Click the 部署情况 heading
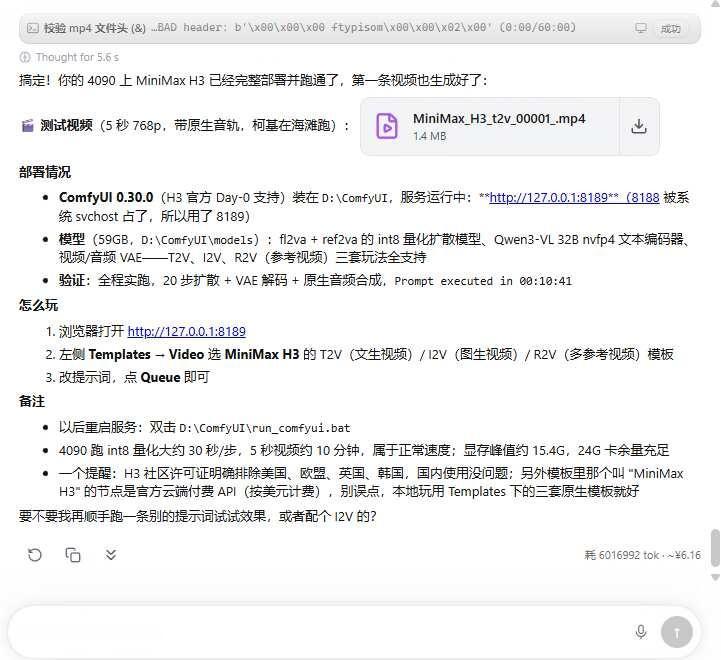Screen dimensions: 721x660 pos(45,172)
